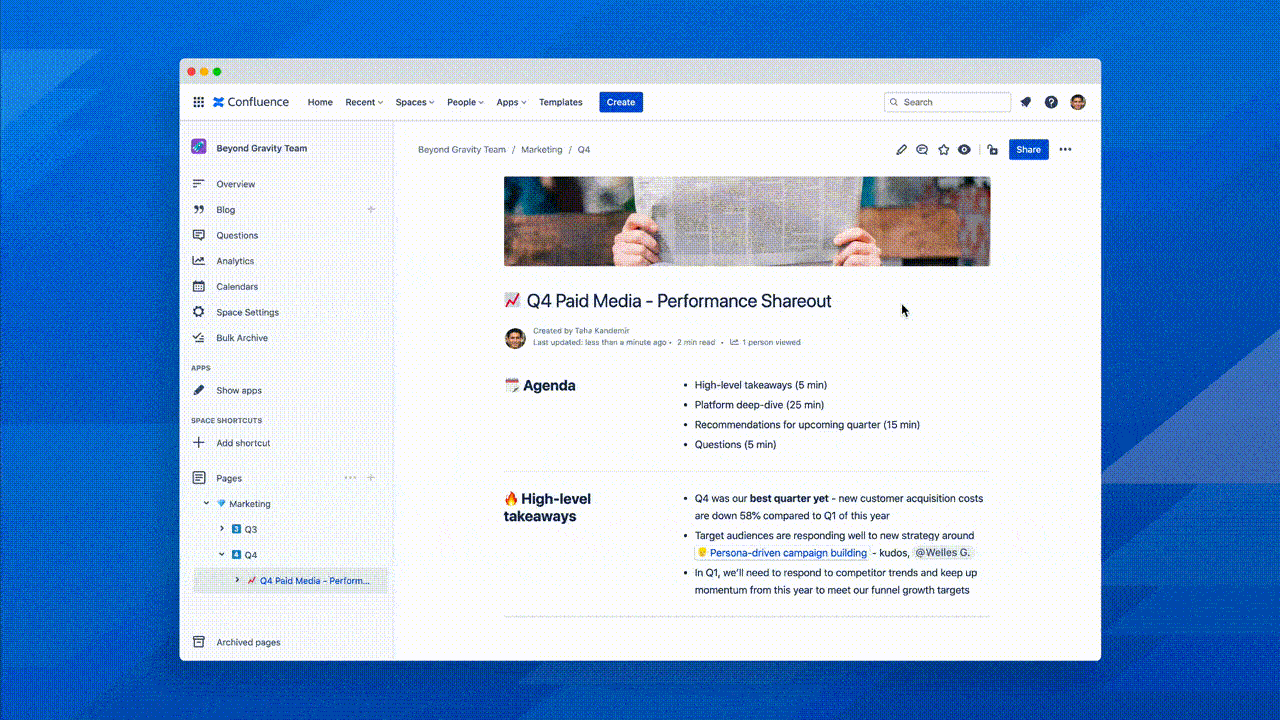Go to Home in top navigation
The image size is (1280, 720).
(x=320, y=102)
